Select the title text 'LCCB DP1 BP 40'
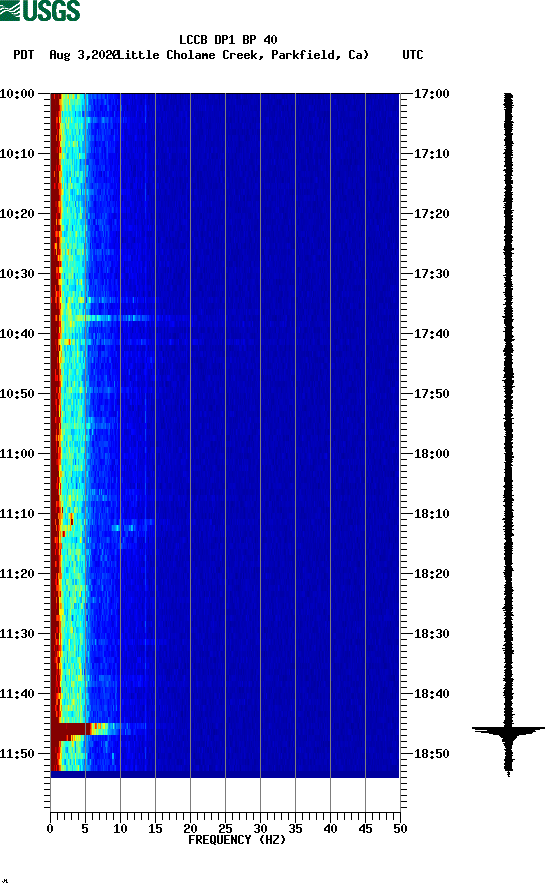The image size is (552, 892). click(x=228, y=40)
